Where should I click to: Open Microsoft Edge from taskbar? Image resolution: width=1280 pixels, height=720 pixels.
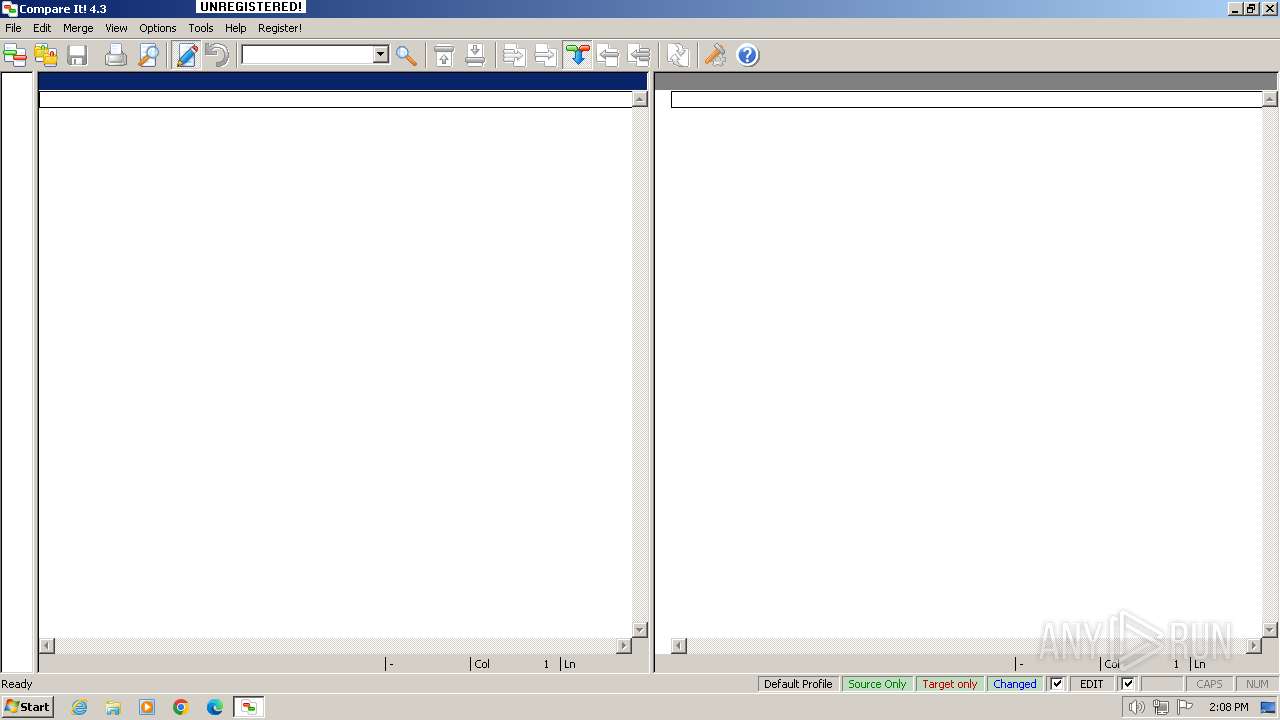[215, 707]
